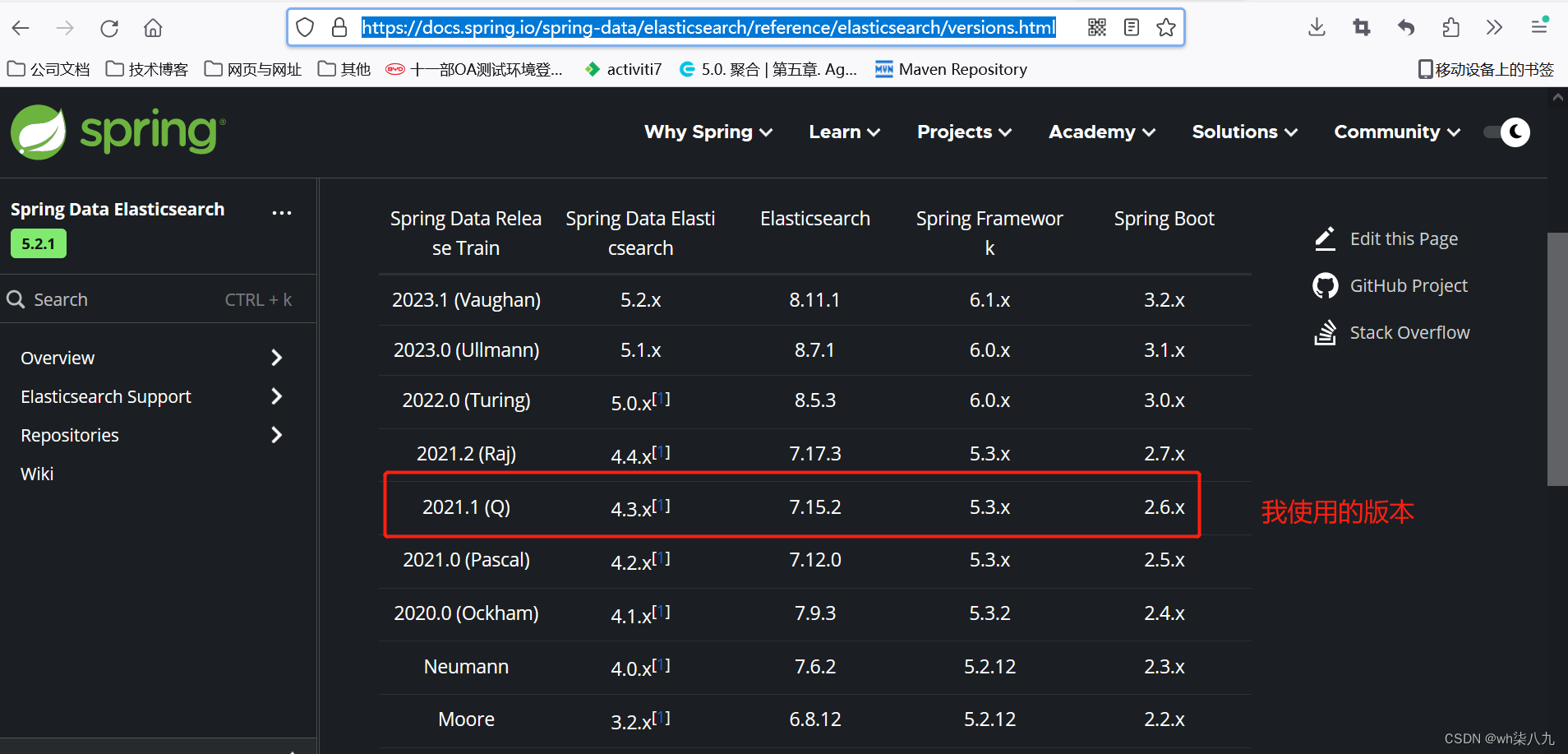Expand the Solutions dropdown menu

(x=1245, y=132)
